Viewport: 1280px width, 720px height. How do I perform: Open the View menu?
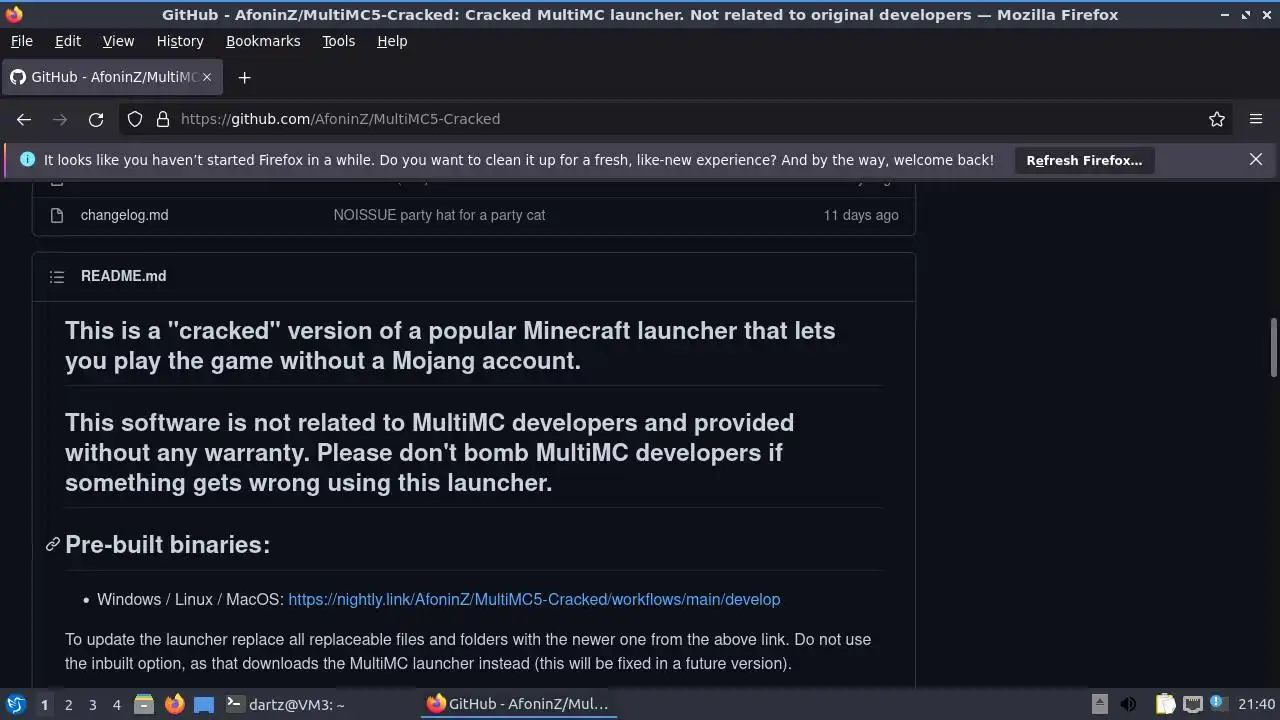coord(118,41)
